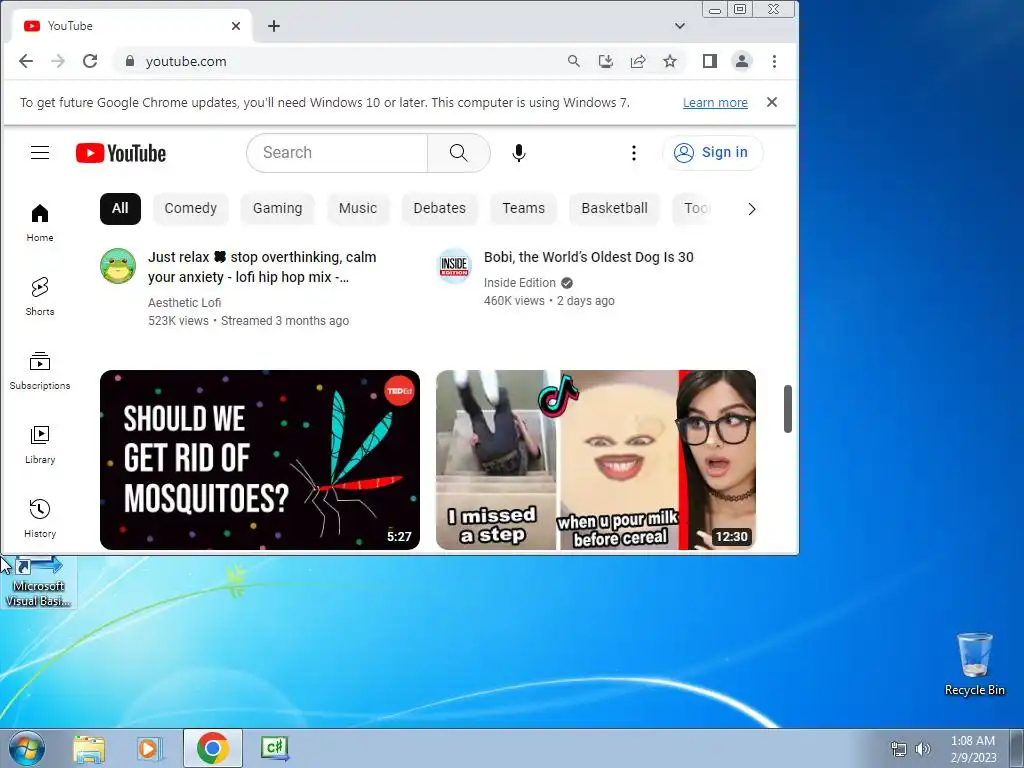Click the install app icon in address bar

(606, 61)
